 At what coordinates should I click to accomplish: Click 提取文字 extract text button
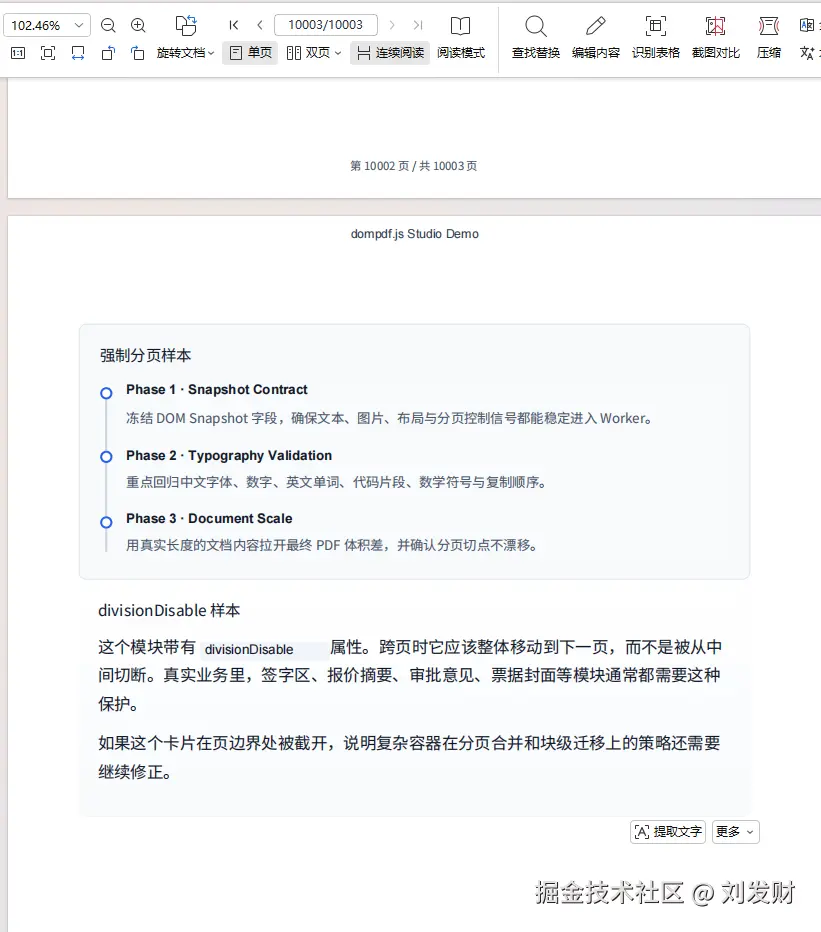pos(668,832)
